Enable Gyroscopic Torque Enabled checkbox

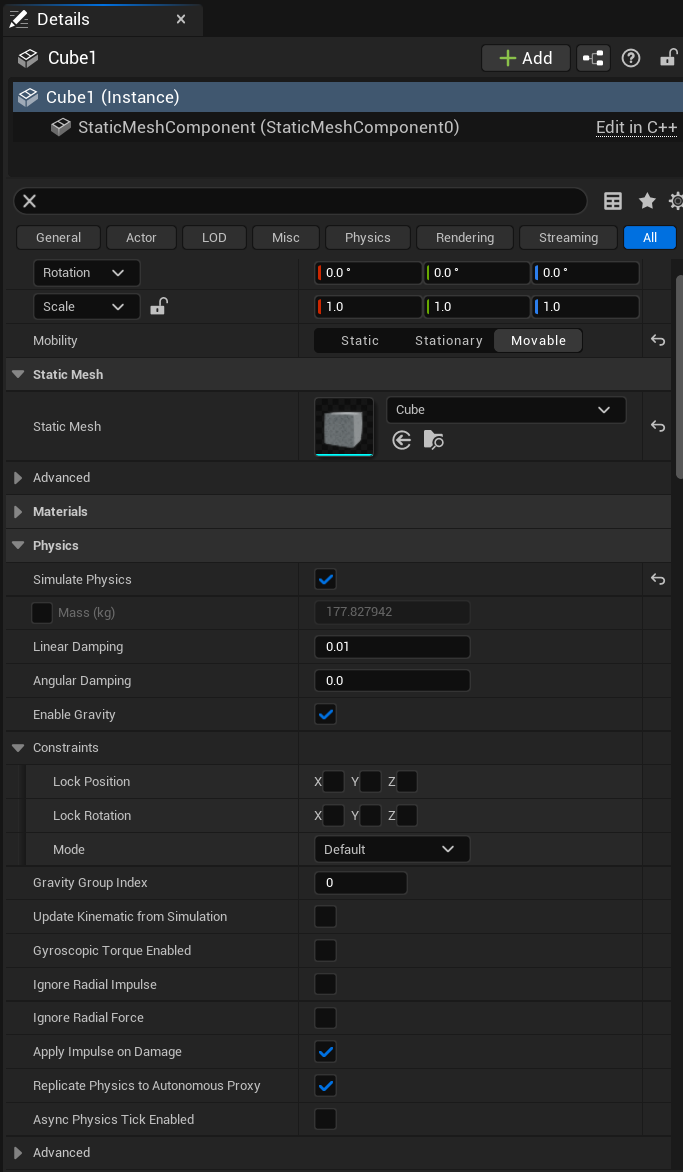click(x=326, y=951)
